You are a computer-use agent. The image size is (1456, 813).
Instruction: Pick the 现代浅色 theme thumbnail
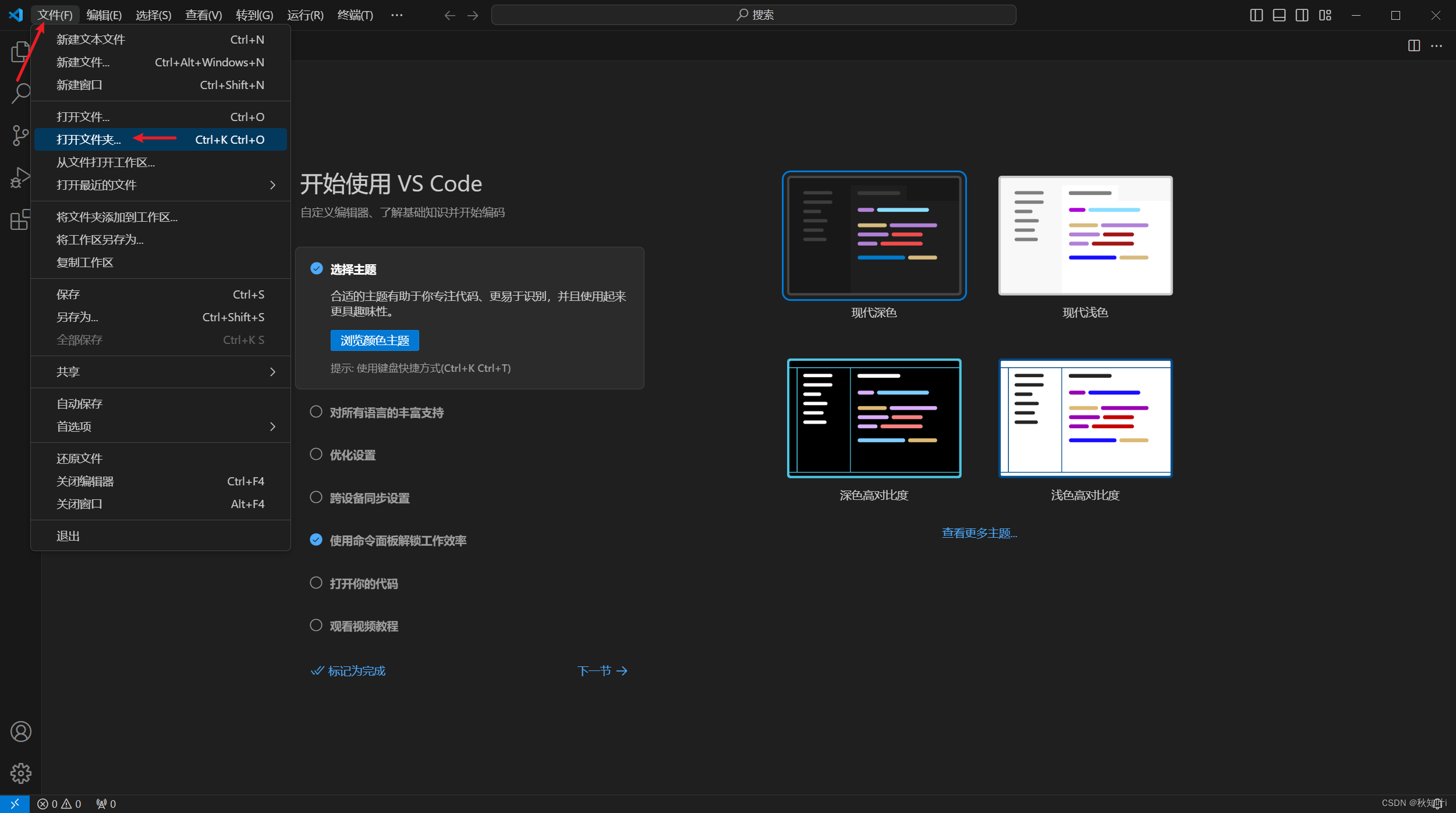tap(1085, 236)
